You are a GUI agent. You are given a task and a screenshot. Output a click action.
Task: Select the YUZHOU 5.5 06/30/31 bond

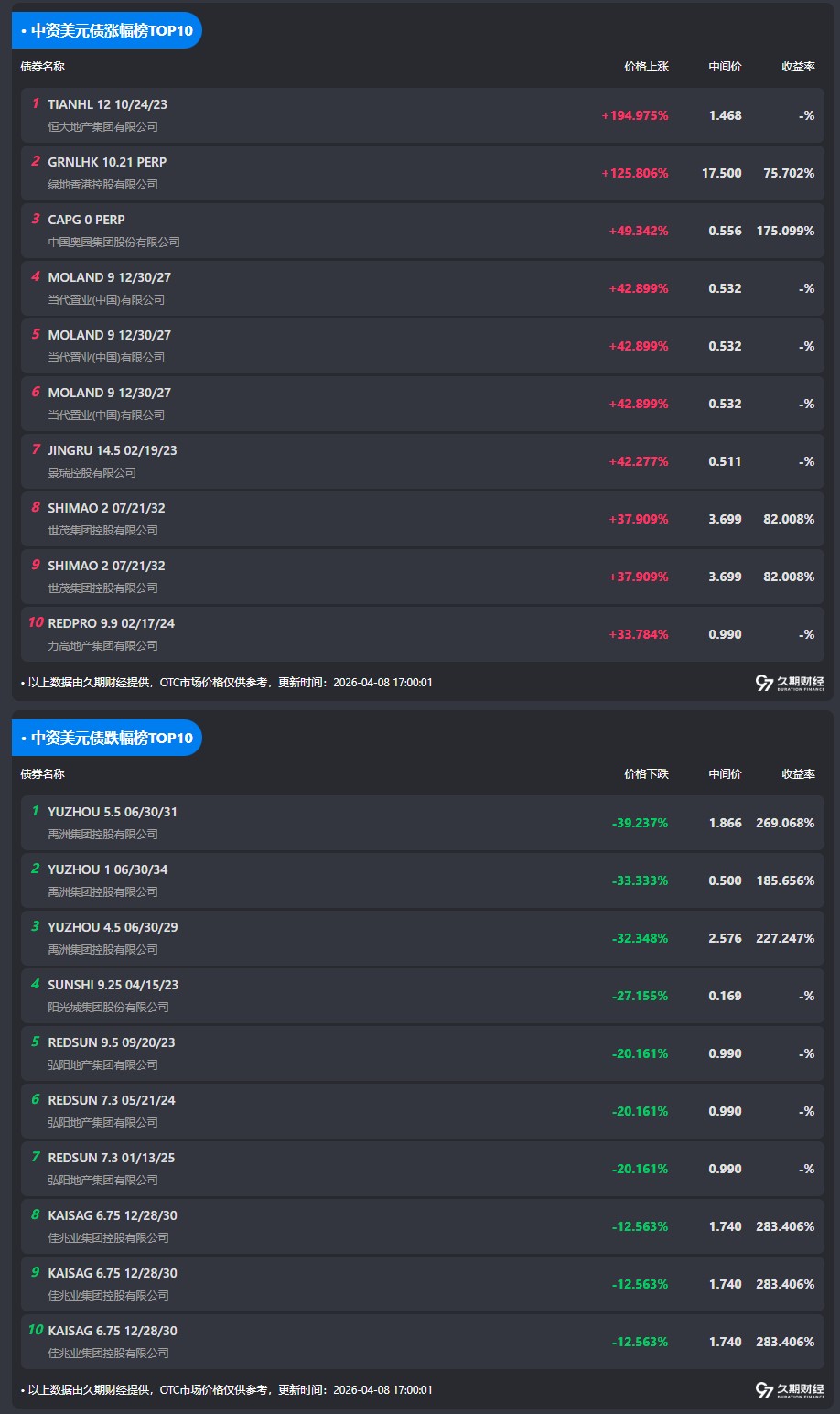[113, 812]
